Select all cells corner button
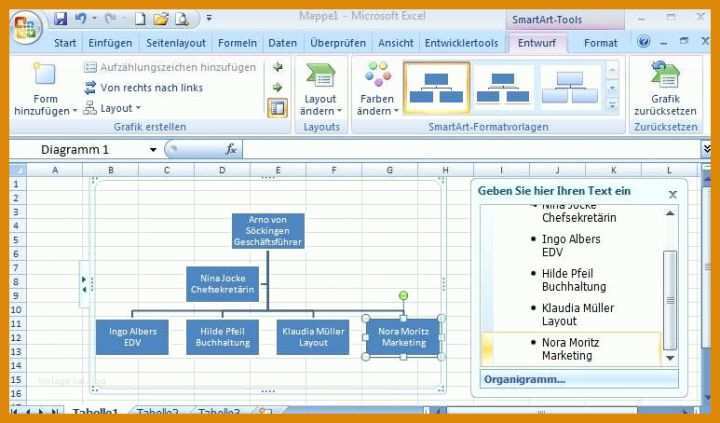 coord(18,170)
